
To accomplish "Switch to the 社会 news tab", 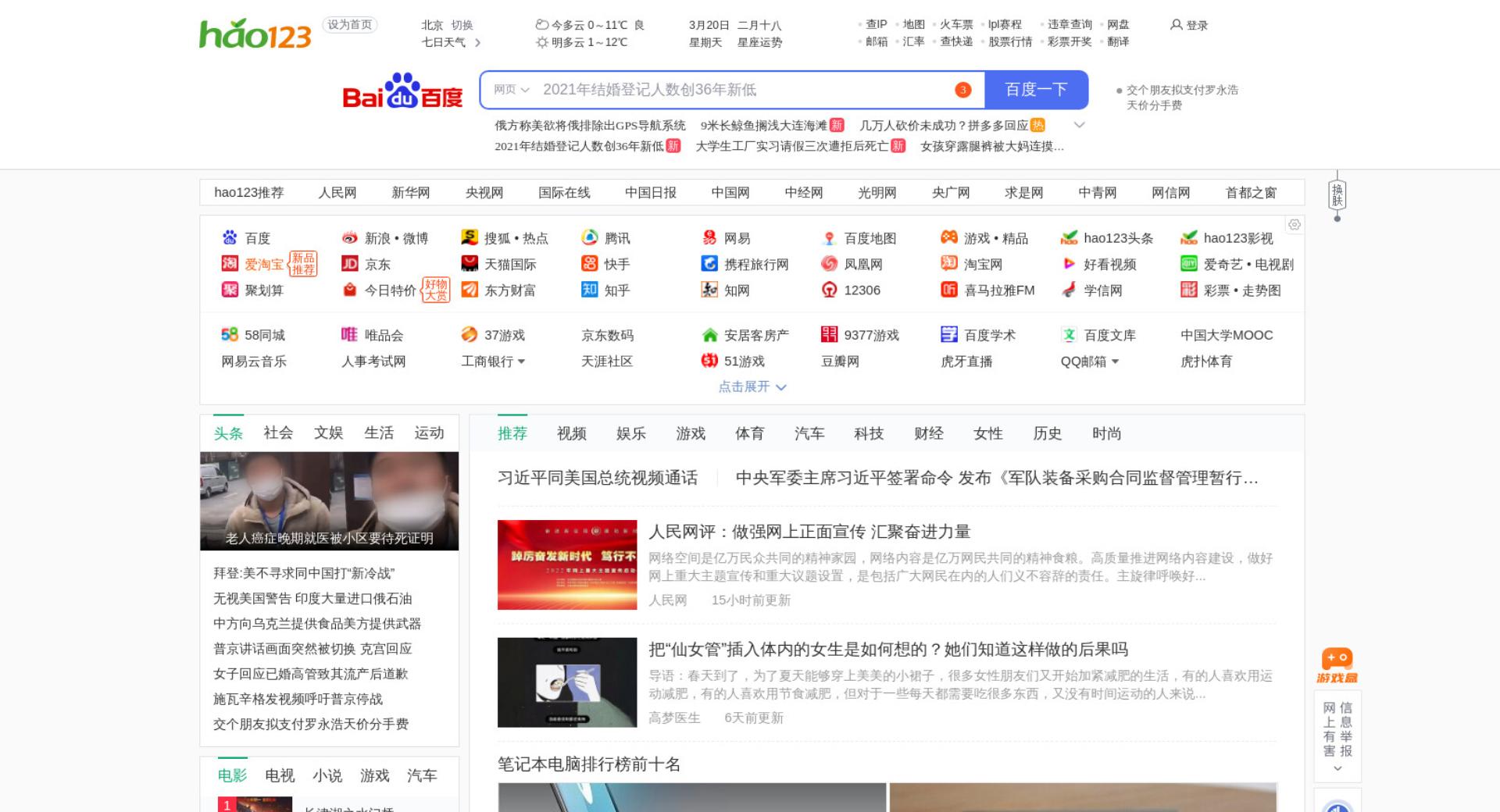I will coord(278,433).
